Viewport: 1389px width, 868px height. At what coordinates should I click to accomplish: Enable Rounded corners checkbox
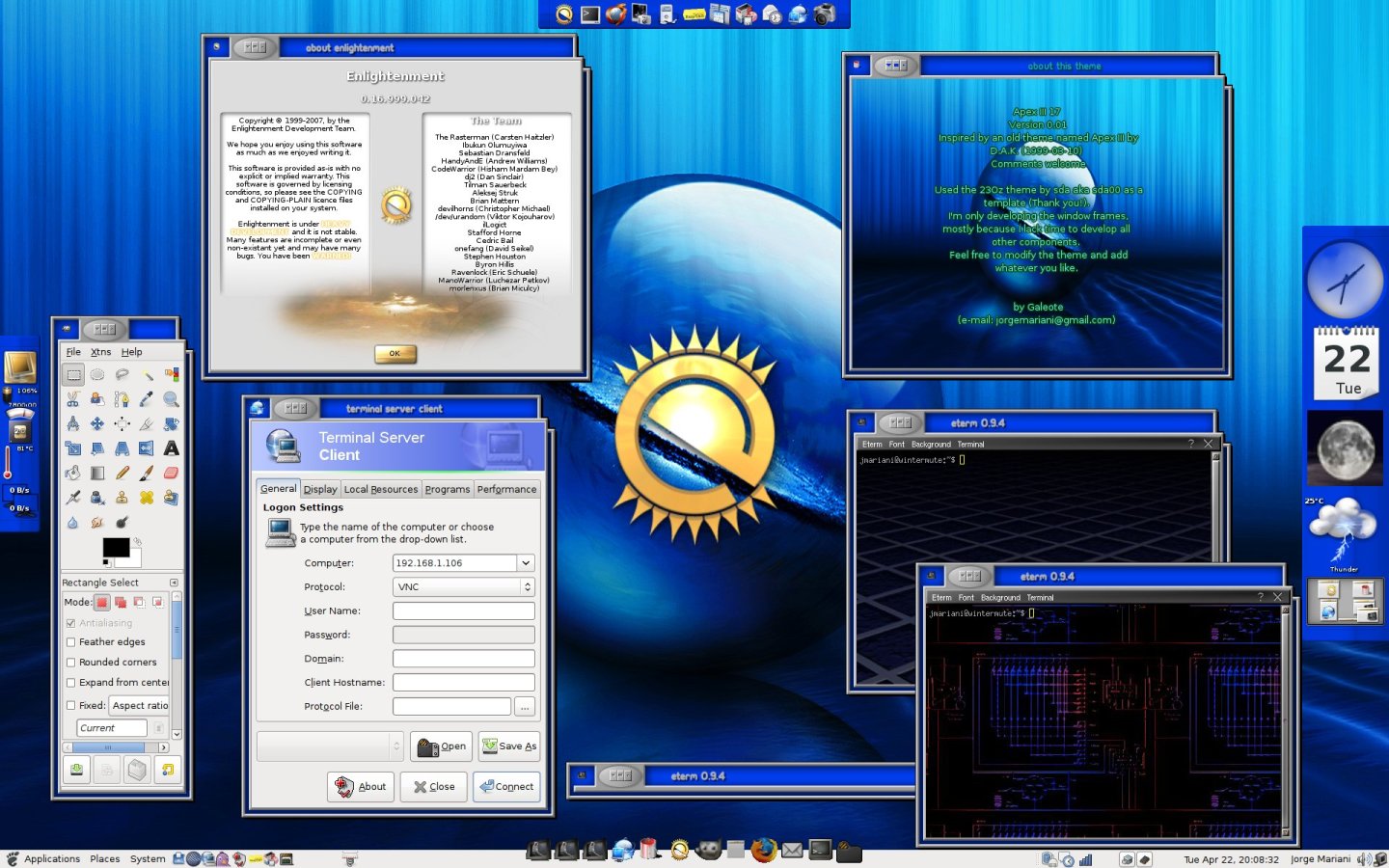coord(70,663)
